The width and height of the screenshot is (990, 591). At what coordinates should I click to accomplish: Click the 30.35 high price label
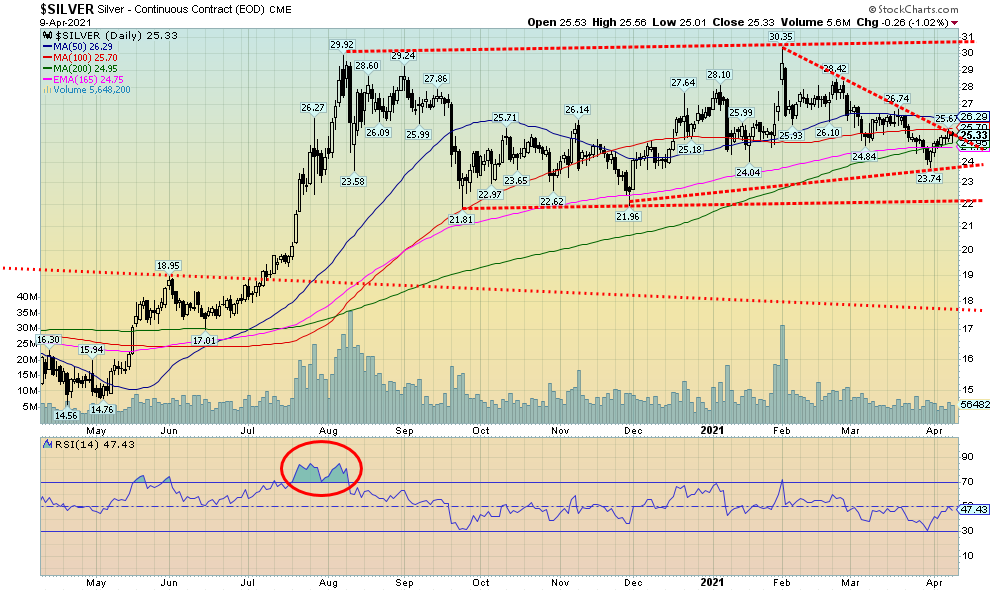(x=781, y=36)
